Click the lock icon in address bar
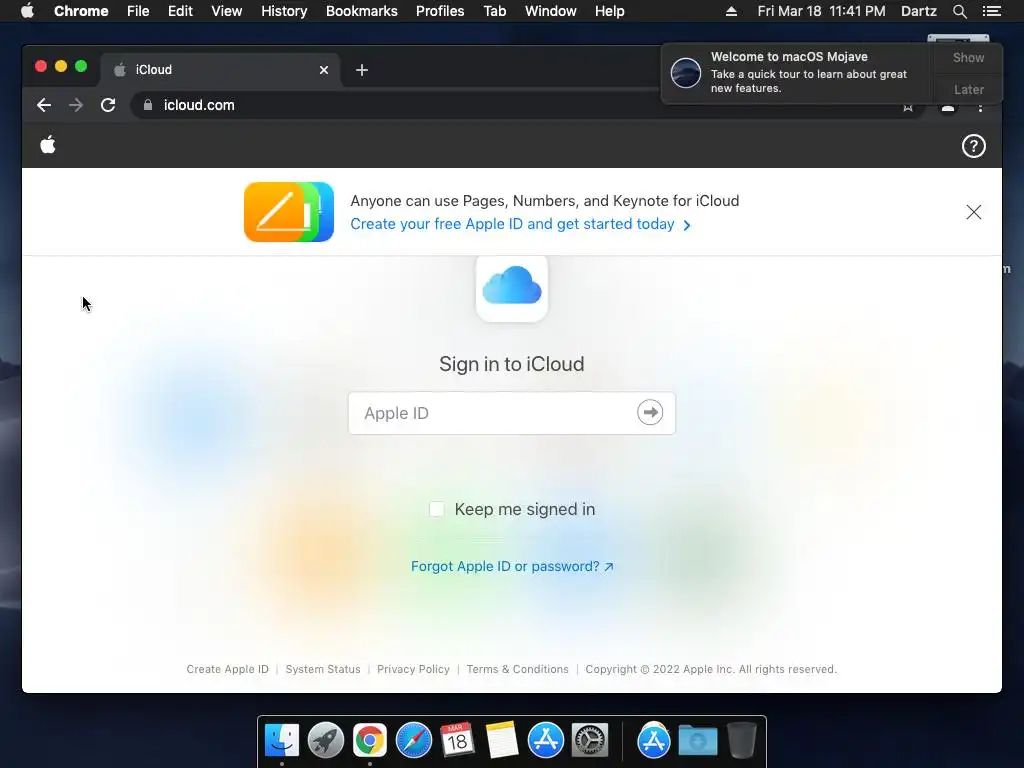Image resolution: width=1024 pixels, height=768 pixels. (148, 105)
